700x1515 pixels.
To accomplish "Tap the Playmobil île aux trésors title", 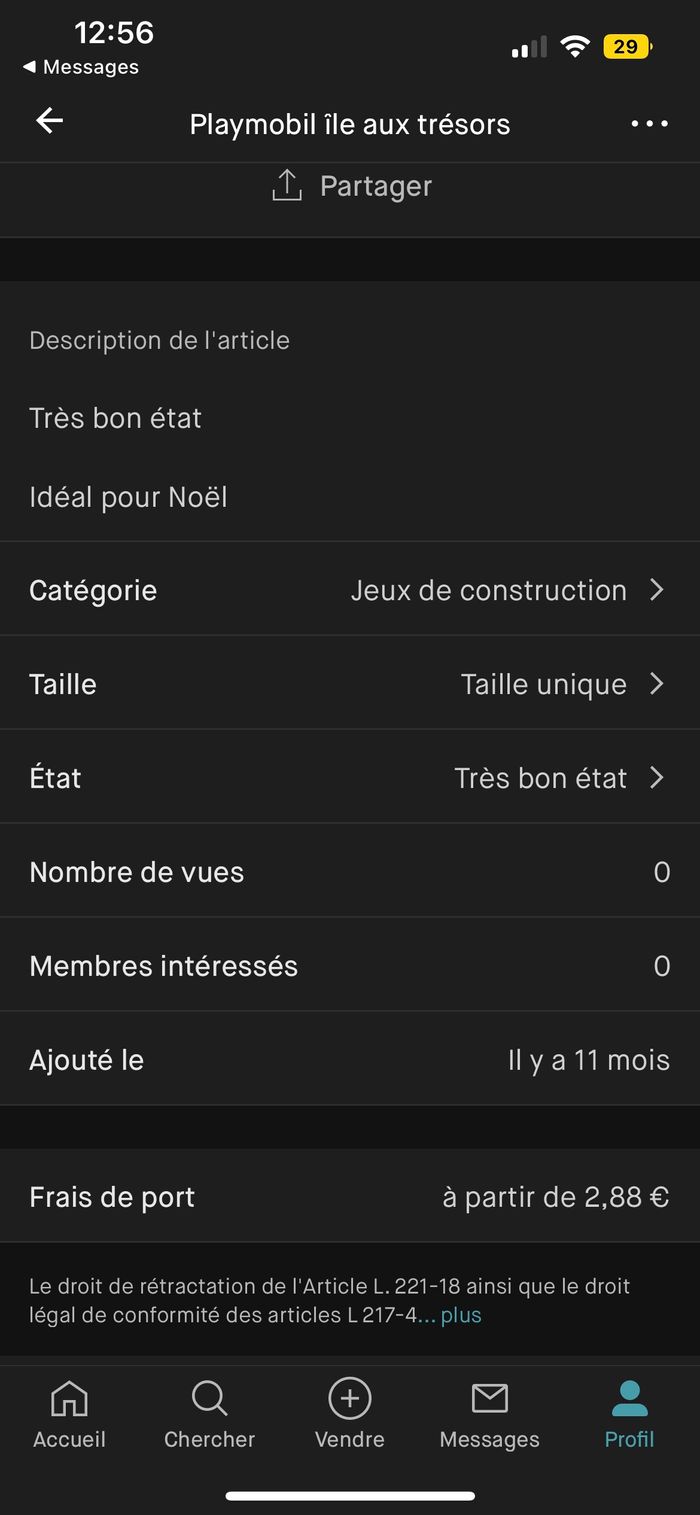I will point(350,124).
